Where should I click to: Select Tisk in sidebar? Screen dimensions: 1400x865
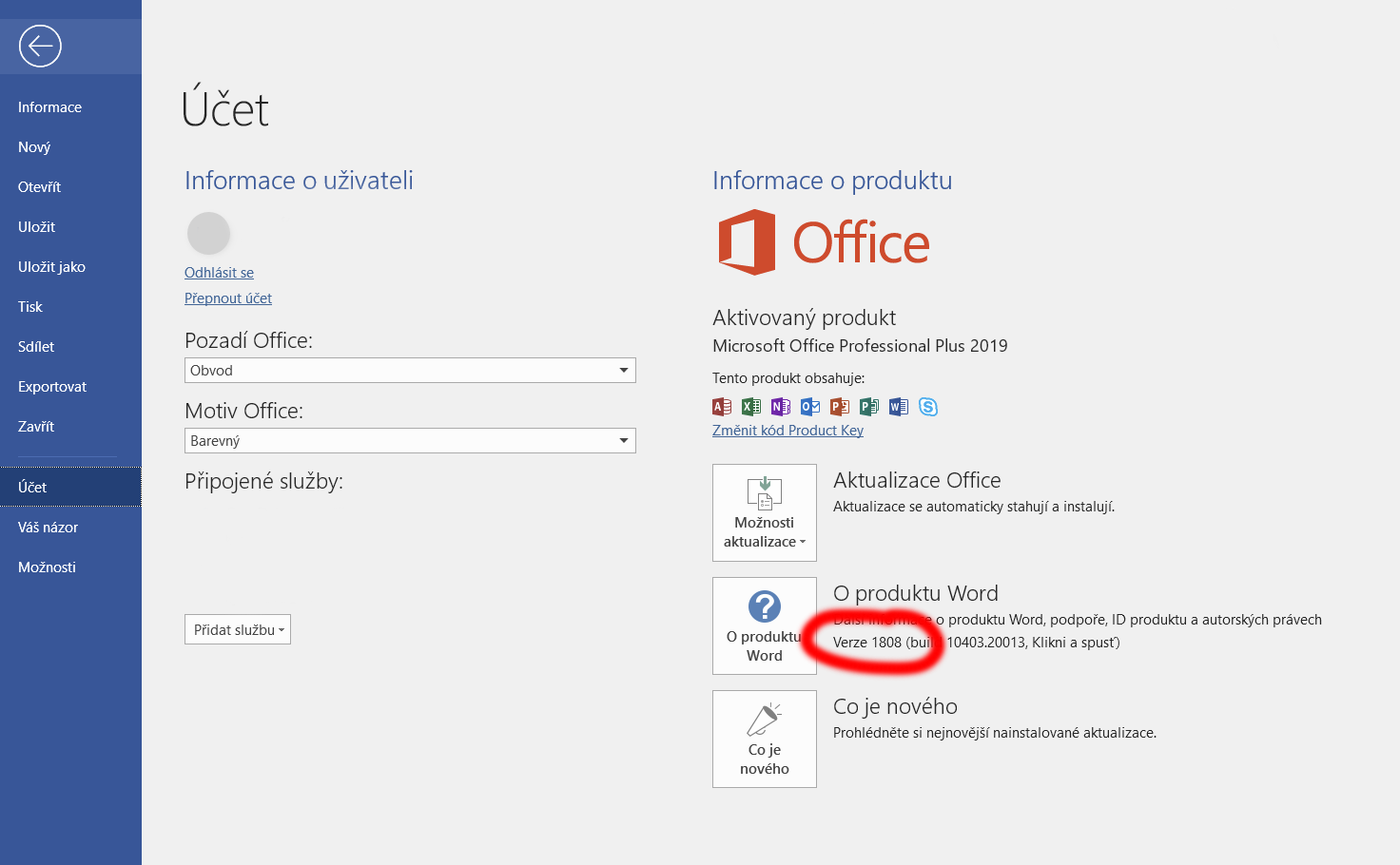tap(70, 307)
